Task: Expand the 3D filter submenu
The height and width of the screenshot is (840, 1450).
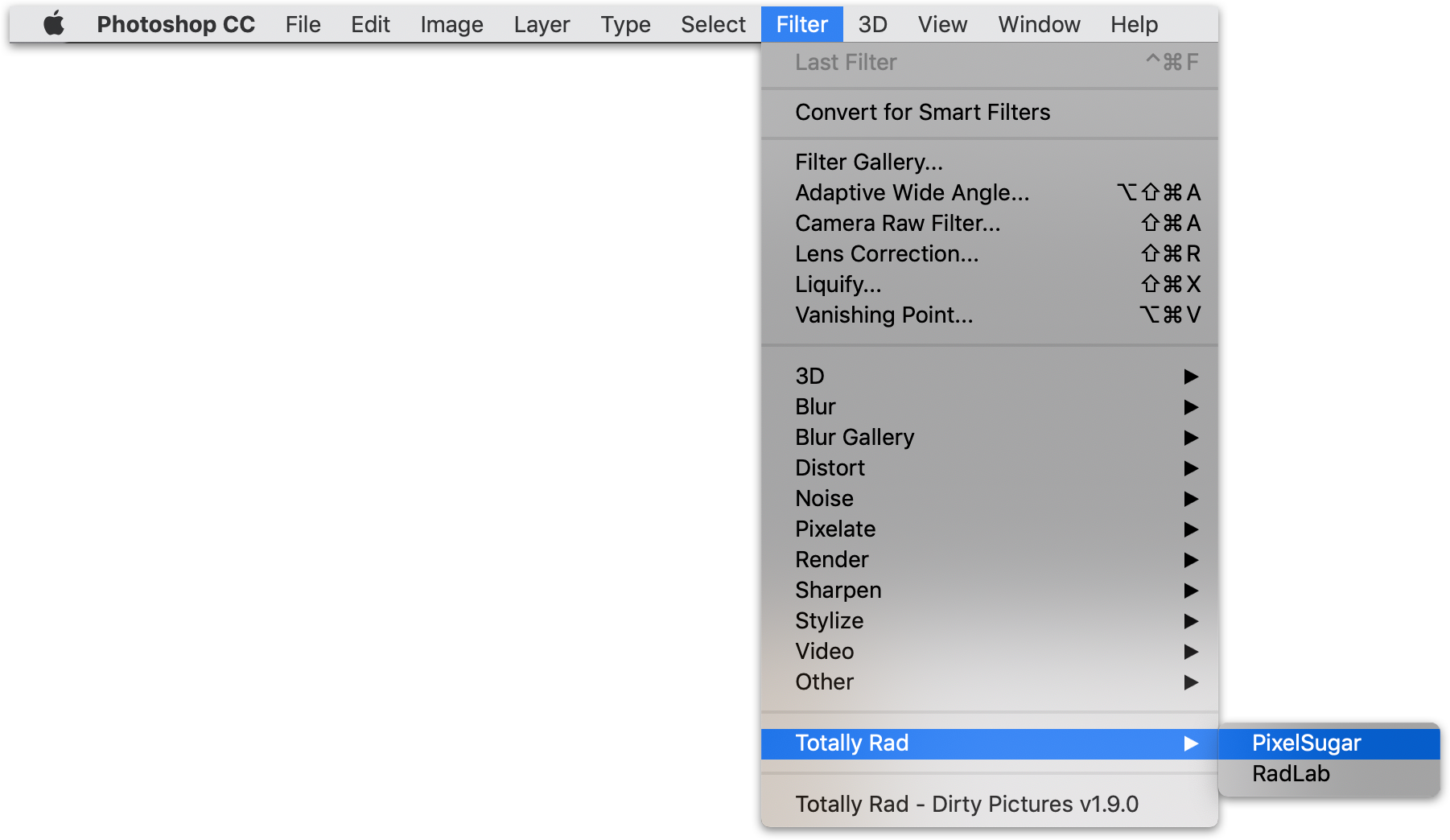Action: [989, 376]
